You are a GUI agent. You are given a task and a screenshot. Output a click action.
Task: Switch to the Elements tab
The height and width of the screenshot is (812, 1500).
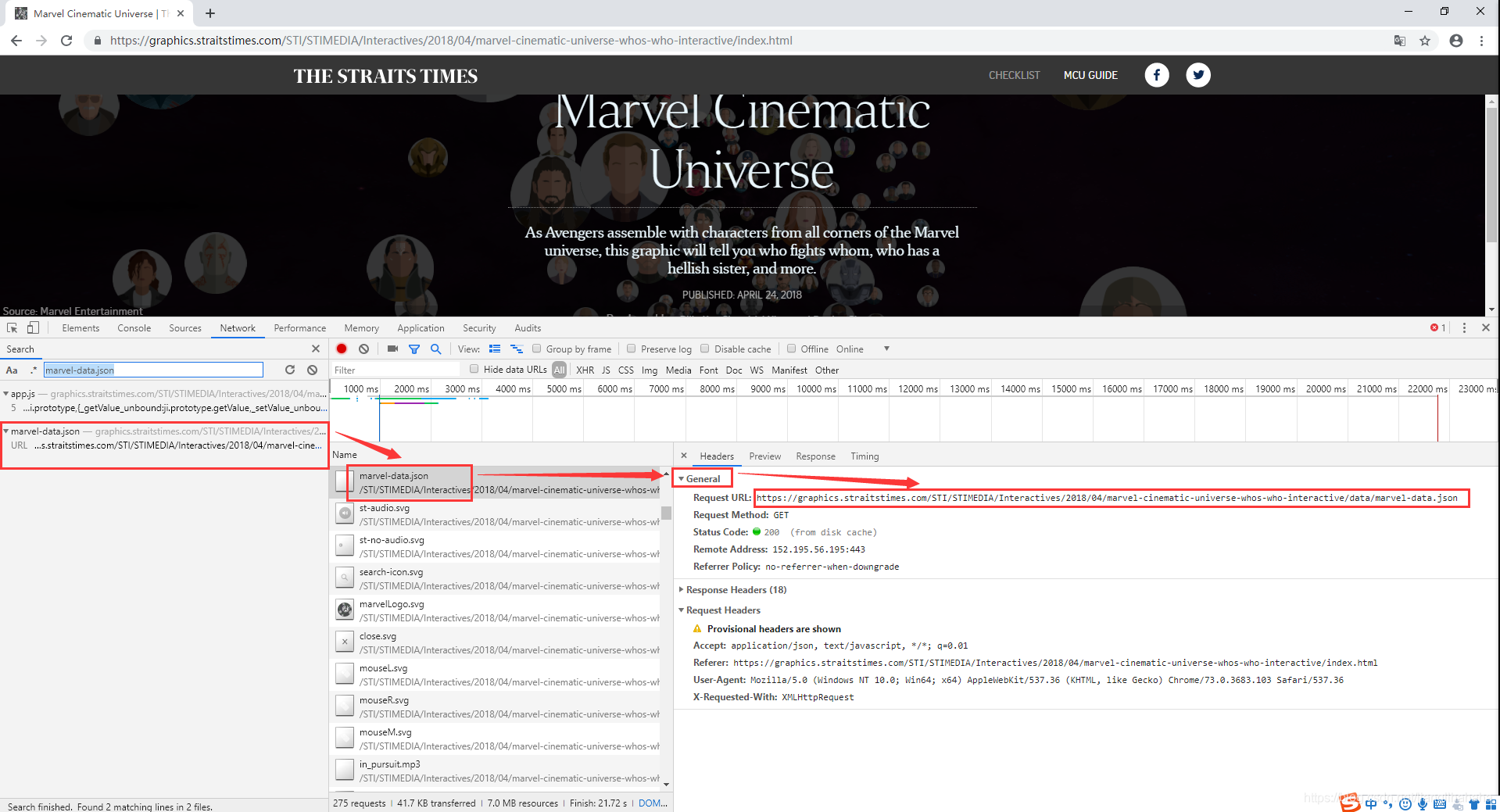coord(81,328)
